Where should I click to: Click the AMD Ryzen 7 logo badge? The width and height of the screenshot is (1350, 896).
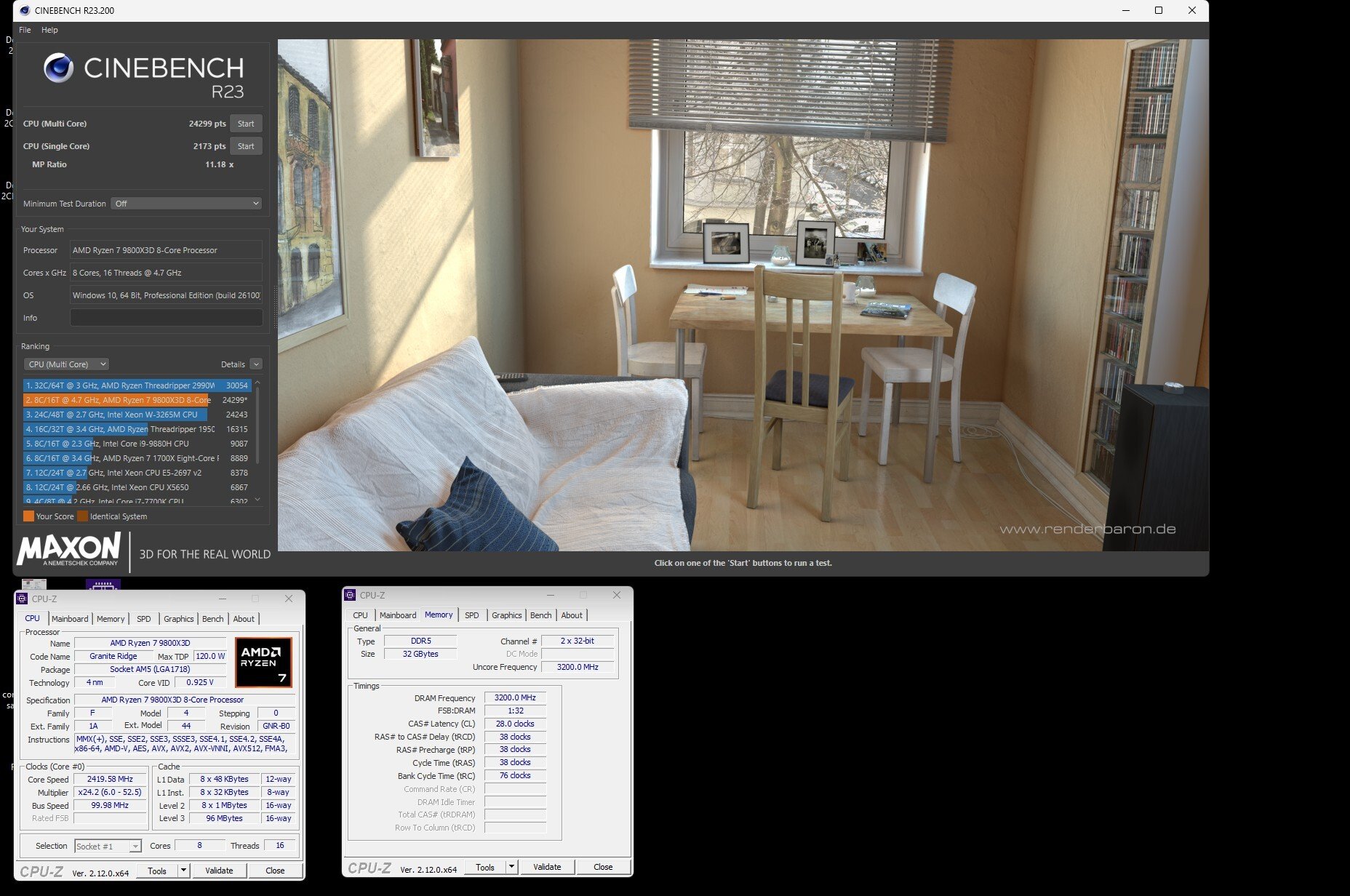tap(263, 662)
